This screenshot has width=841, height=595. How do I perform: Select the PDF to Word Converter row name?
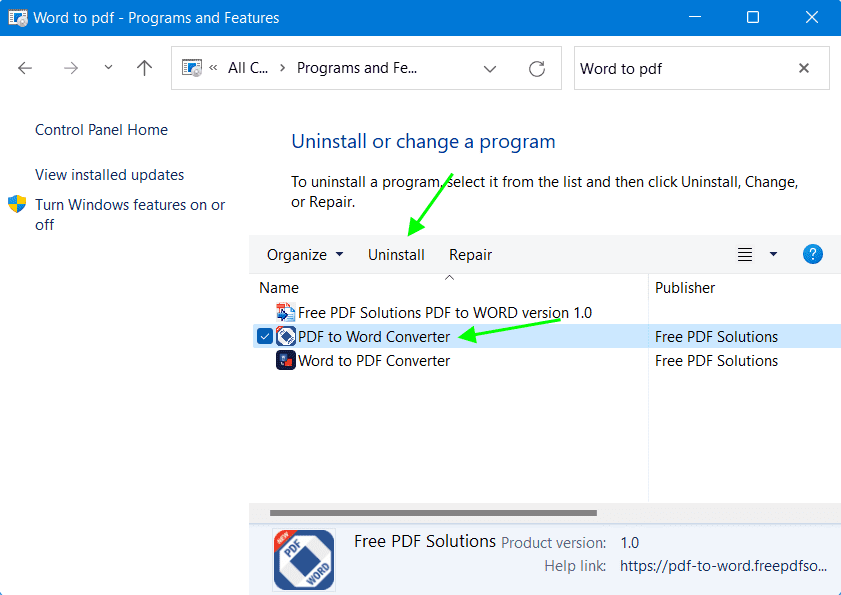(374, 337)
